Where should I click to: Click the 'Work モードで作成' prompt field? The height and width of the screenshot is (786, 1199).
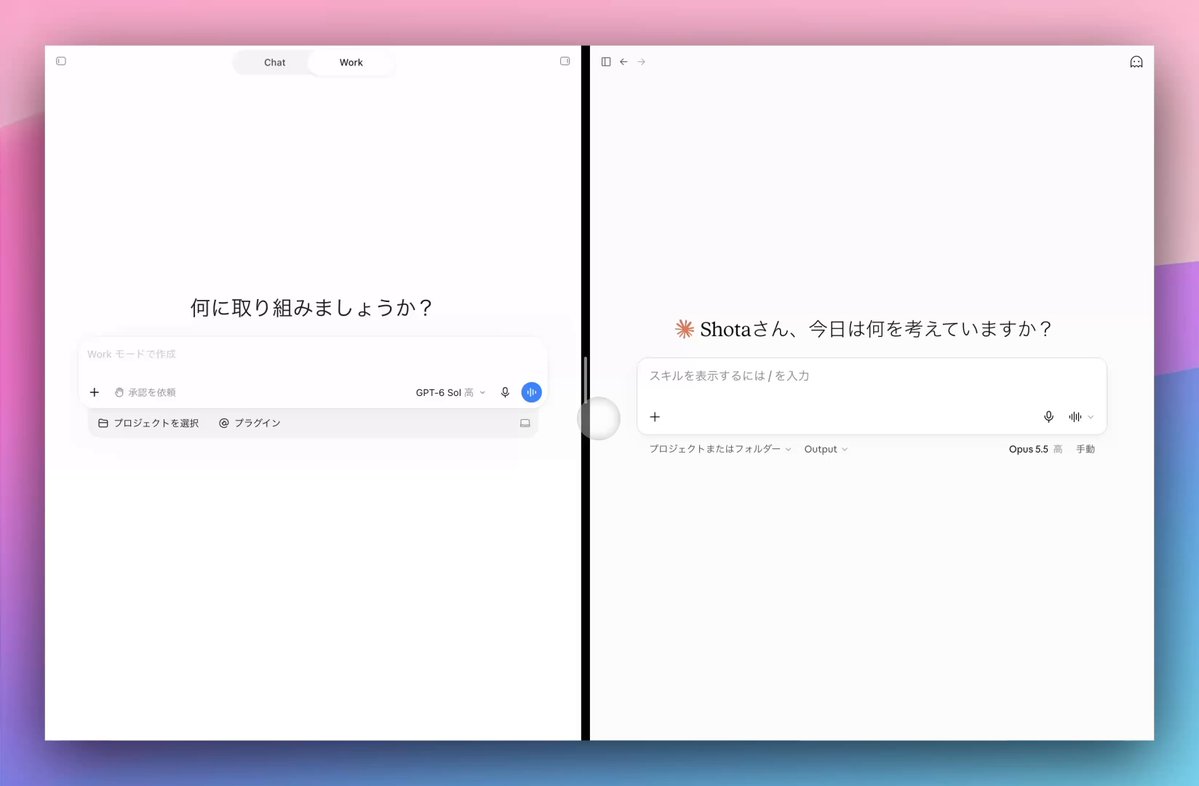(313, 354)
